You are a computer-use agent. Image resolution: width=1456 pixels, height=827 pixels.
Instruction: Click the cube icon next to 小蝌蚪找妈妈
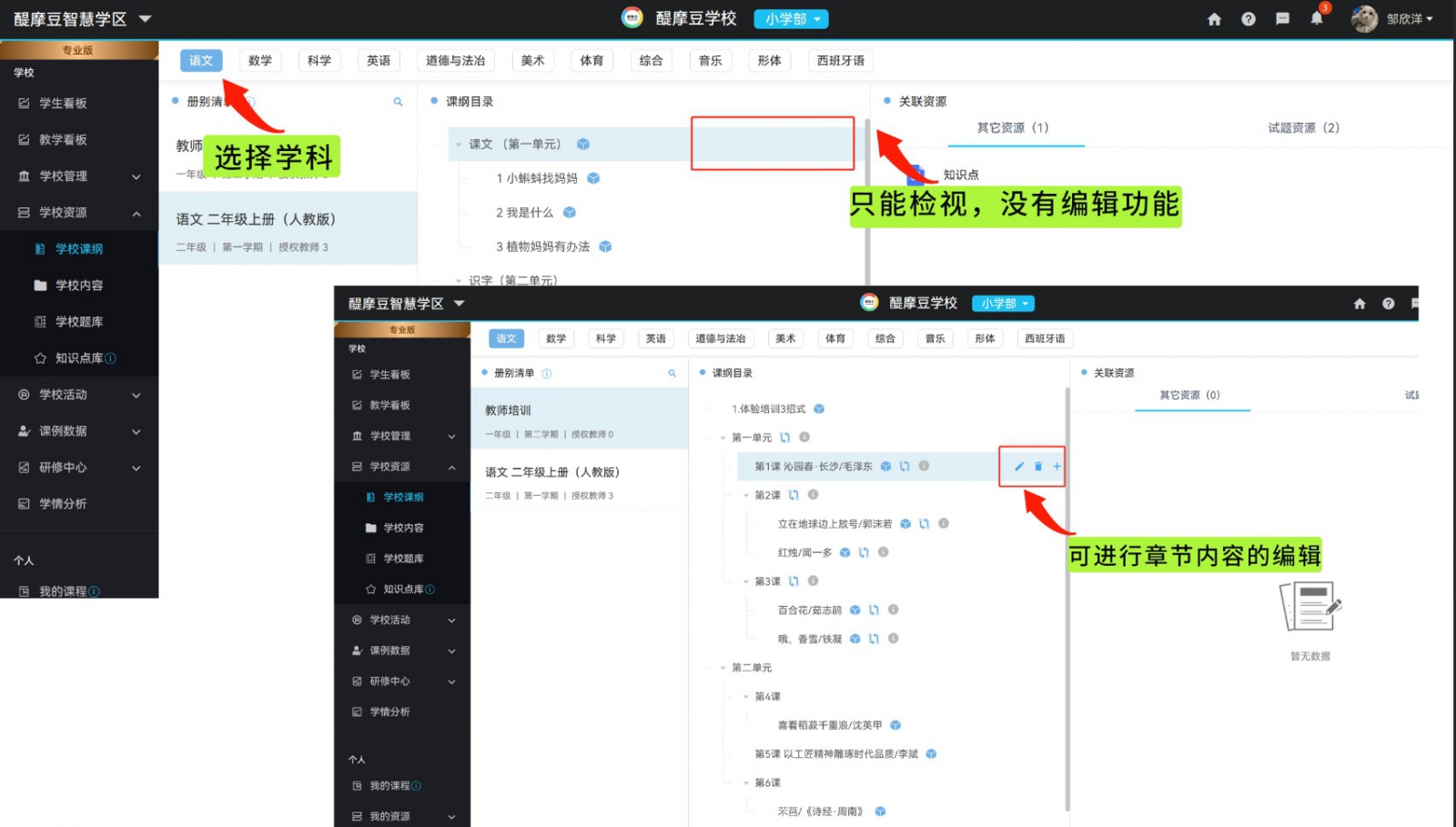(x=593, y=178)
